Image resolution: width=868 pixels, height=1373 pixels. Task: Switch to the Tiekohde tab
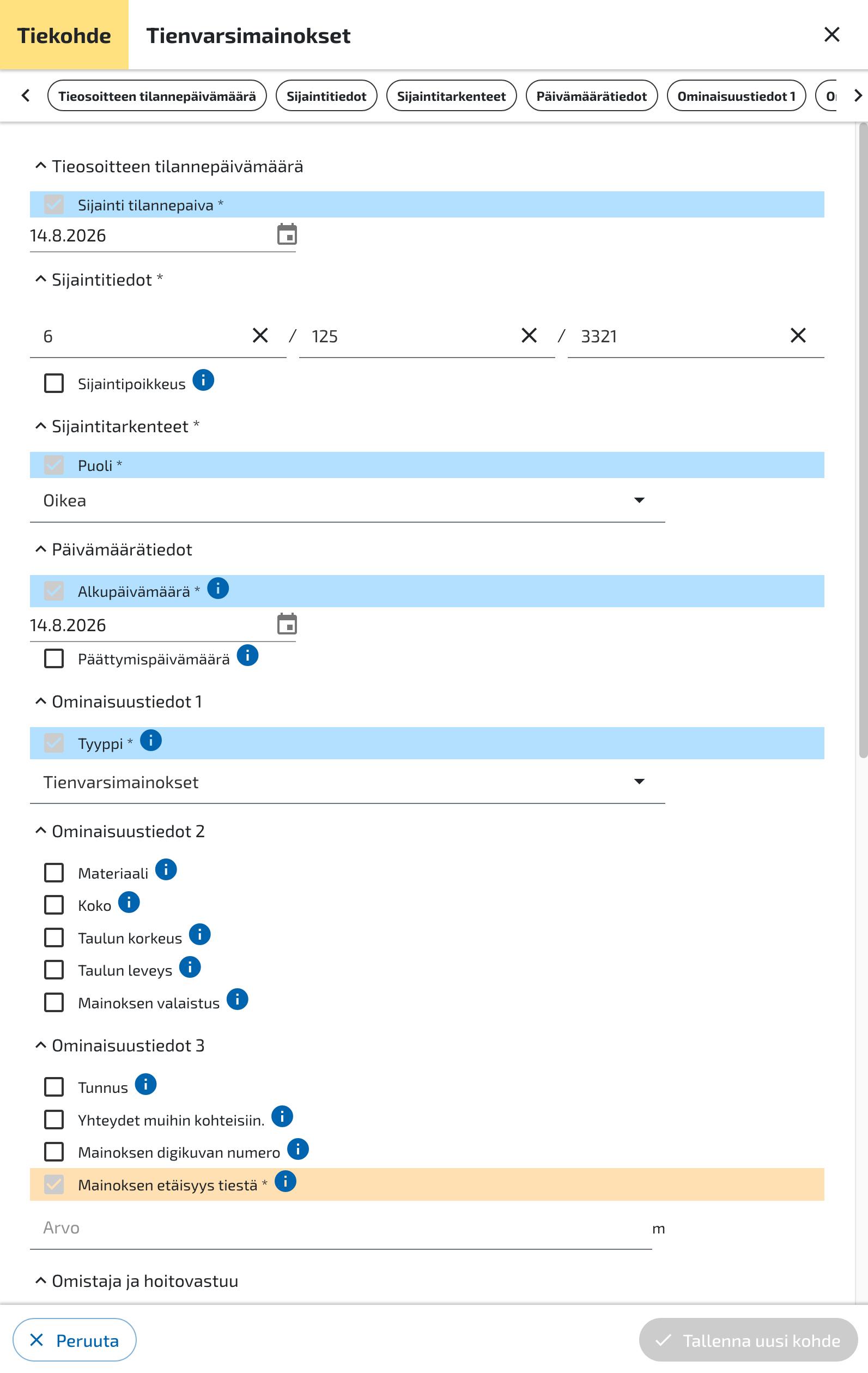(x=64, y=35)
